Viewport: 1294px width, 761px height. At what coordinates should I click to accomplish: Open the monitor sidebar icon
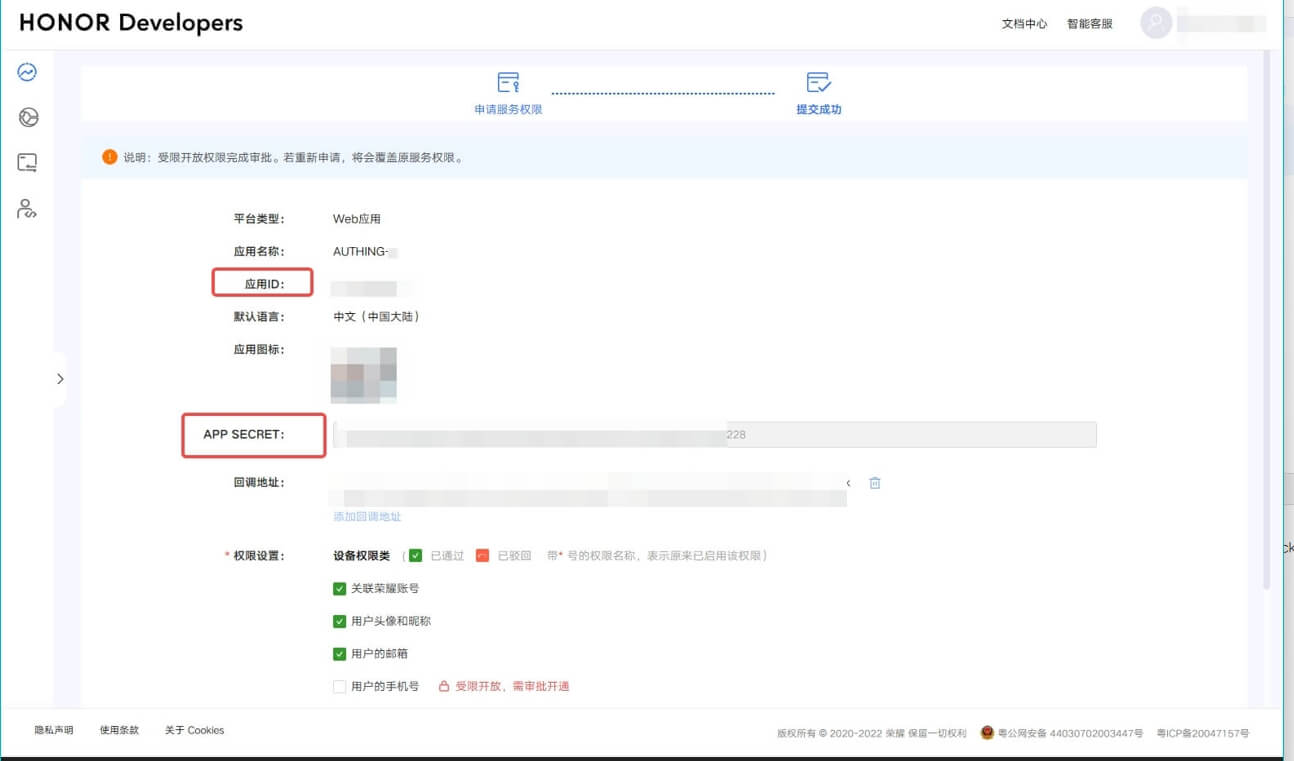pyautogui.click(x=27, y=163)
